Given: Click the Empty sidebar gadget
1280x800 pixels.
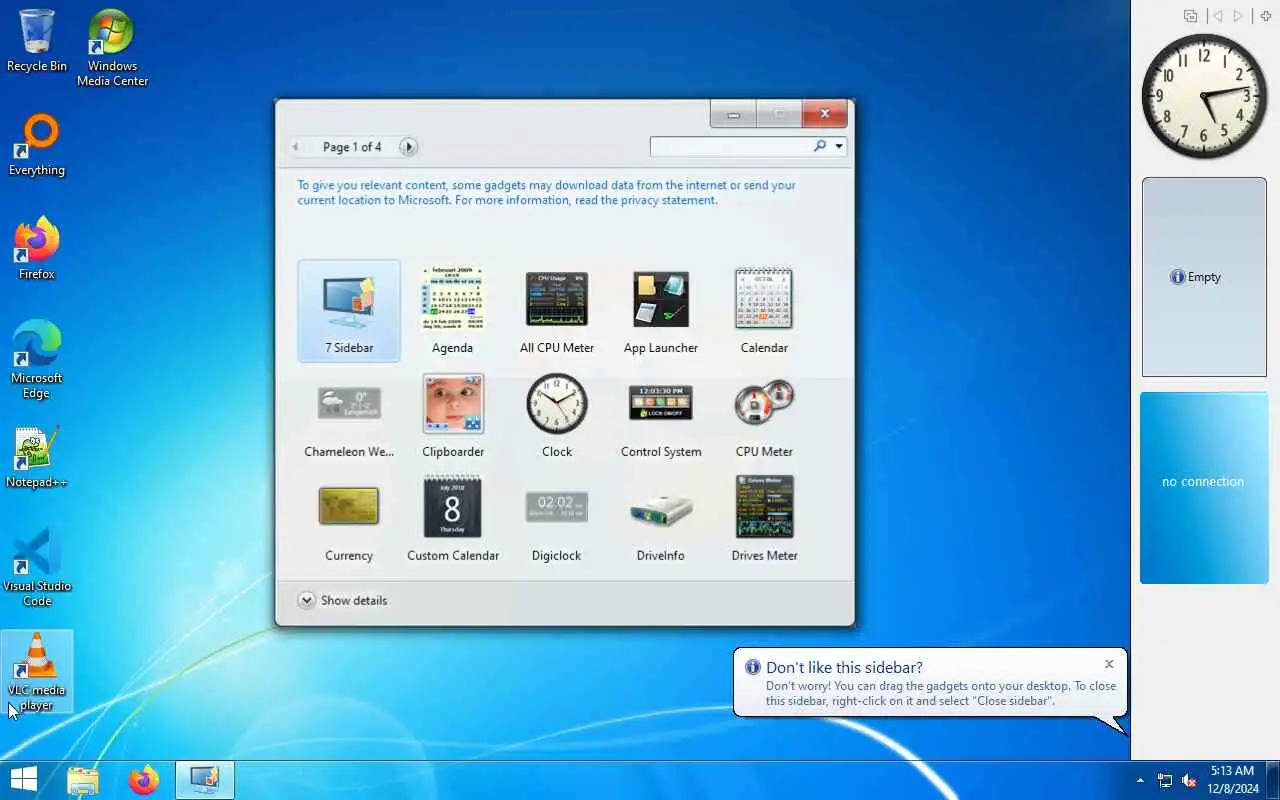Looking at the screenshot, I should pos(1204,277).
